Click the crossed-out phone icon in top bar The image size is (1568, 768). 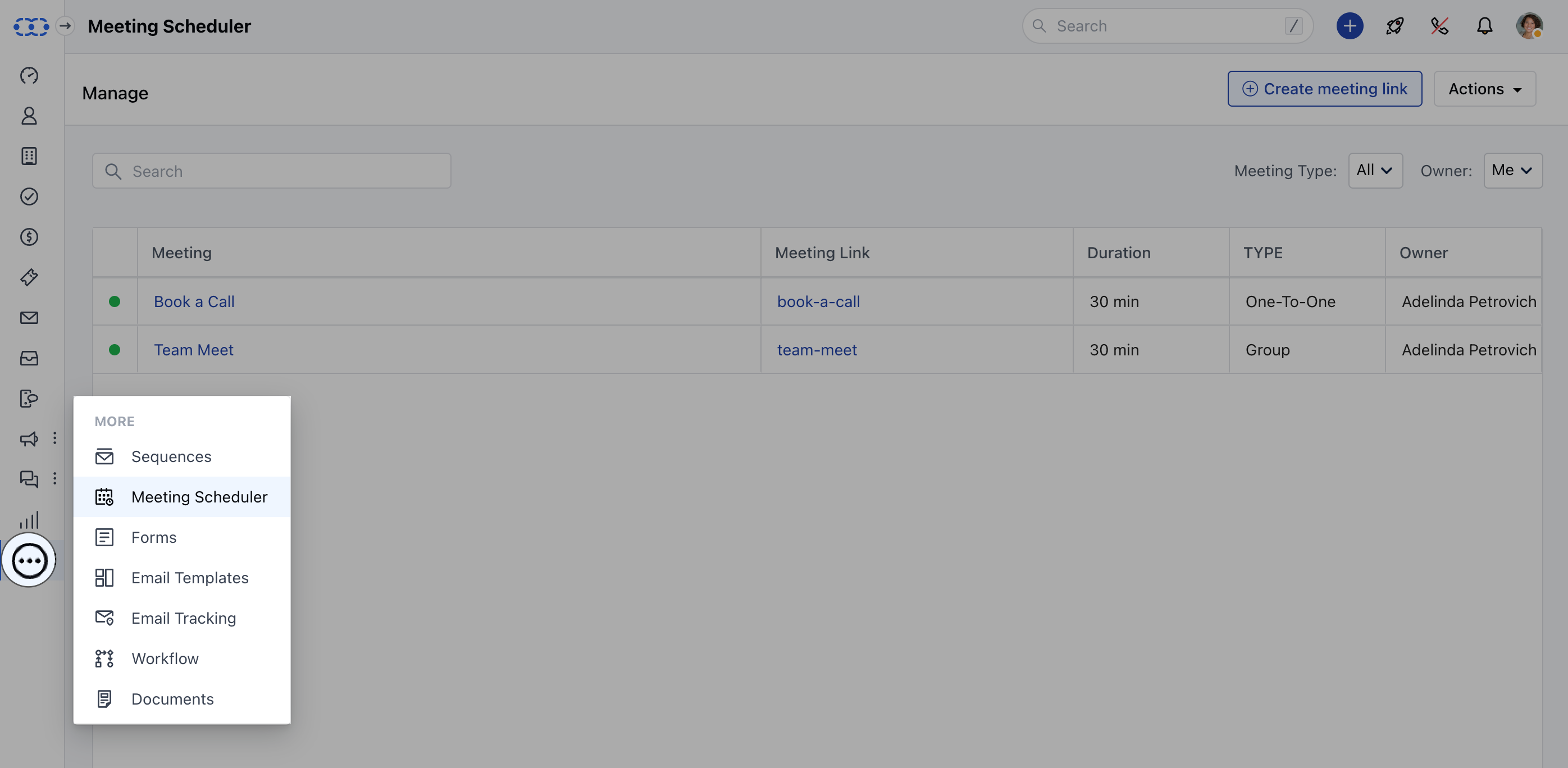(1439, 26)
